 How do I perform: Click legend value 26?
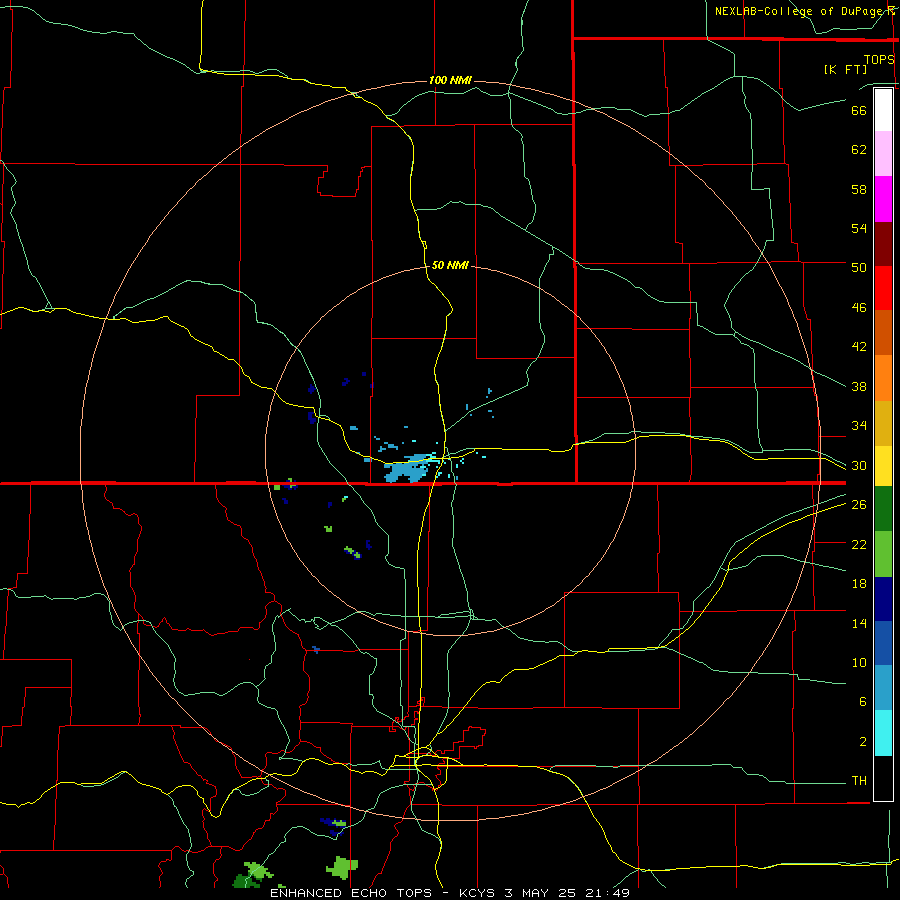tap(859, 505)
